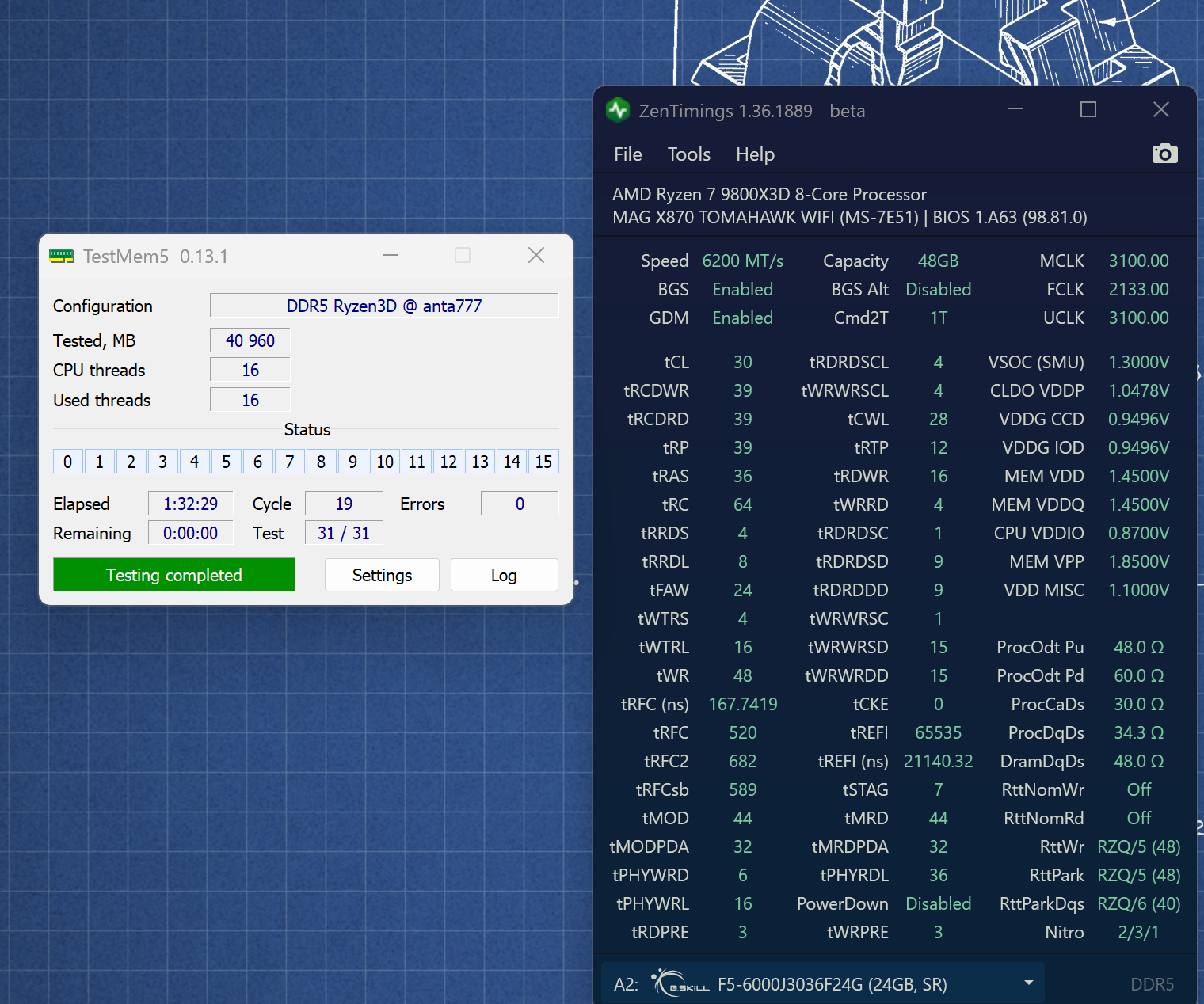The image size is (1204, 1004).
Task: Click the Nitro value 2/3/1
Action: (1139, 932)
